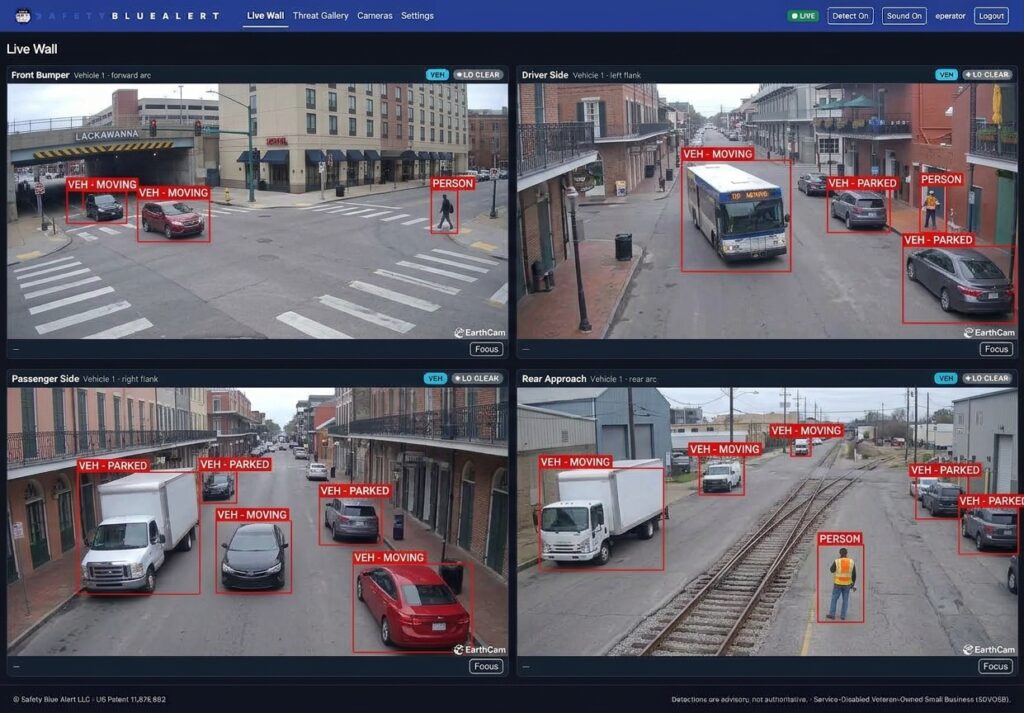Click the operator username label
This screenshot has width=1024, height=713.
pos(950,16)
